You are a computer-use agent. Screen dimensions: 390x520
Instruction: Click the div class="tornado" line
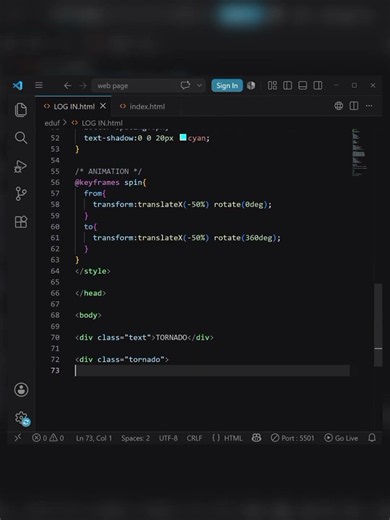click(122, 359)
